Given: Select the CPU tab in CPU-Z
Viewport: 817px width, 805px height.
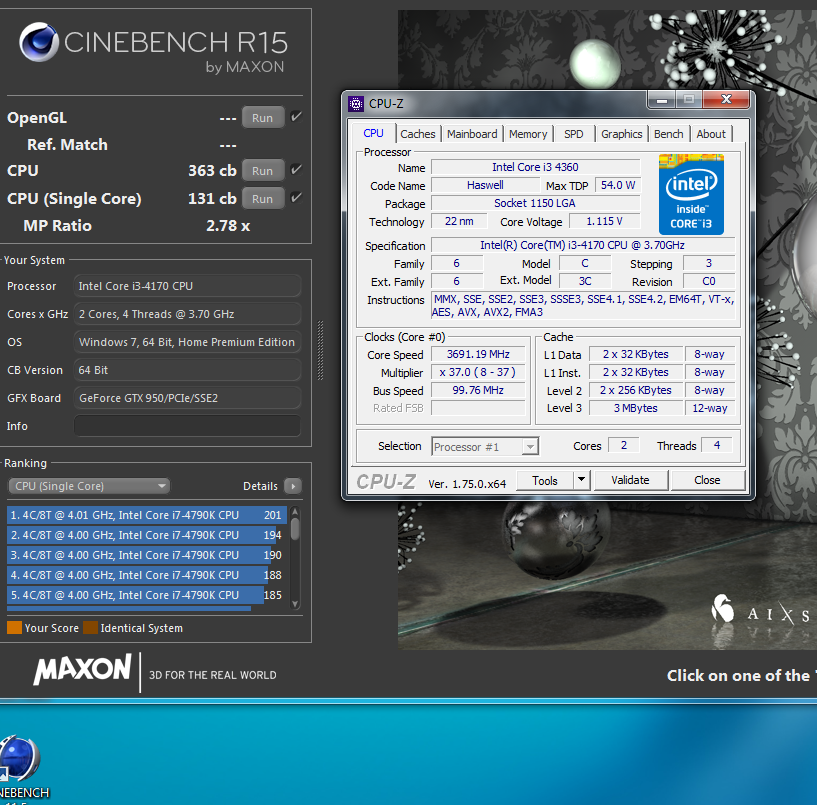Looking at the screenshot, I should [x=373, y=133].
